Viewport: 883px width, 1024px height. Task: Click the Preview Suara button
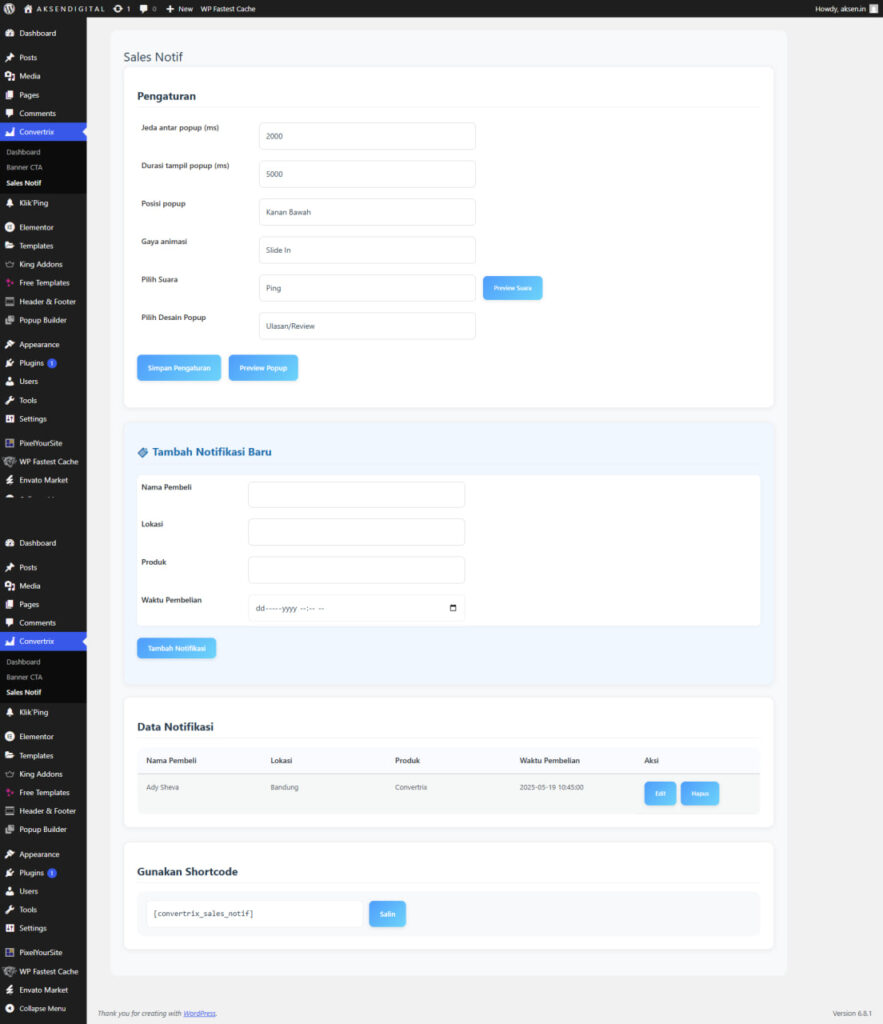pyautogui.click(x=512, y=288)
